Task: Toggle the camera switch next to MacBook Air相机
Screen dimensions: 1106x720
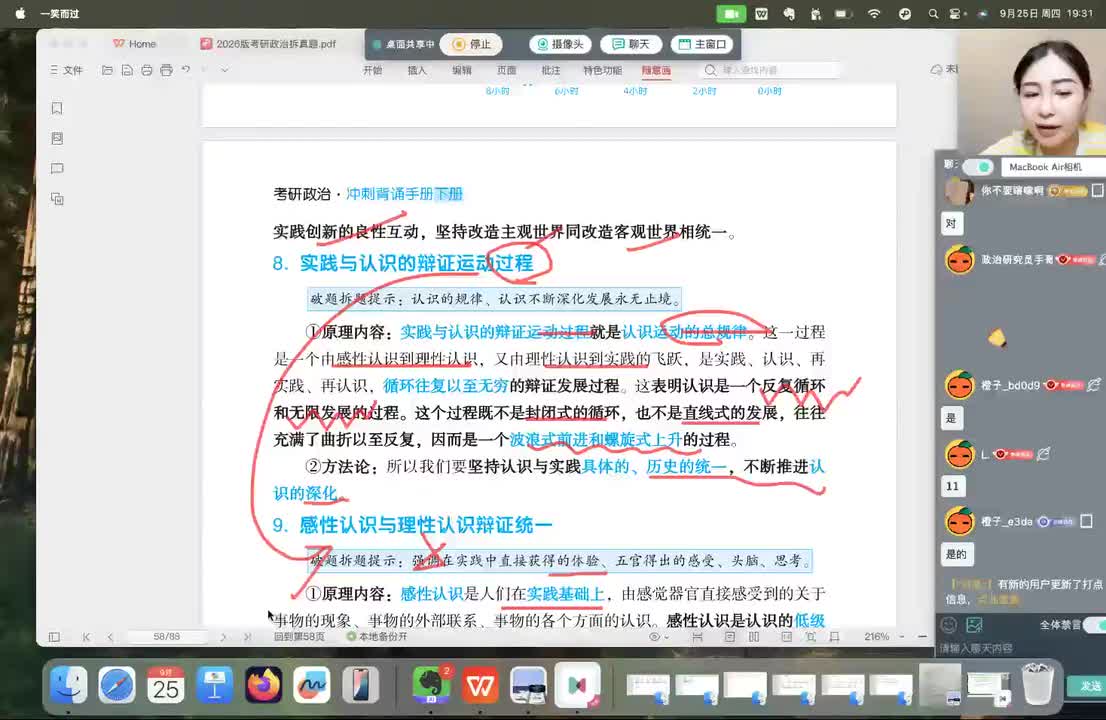Action: tap(978, 166)
